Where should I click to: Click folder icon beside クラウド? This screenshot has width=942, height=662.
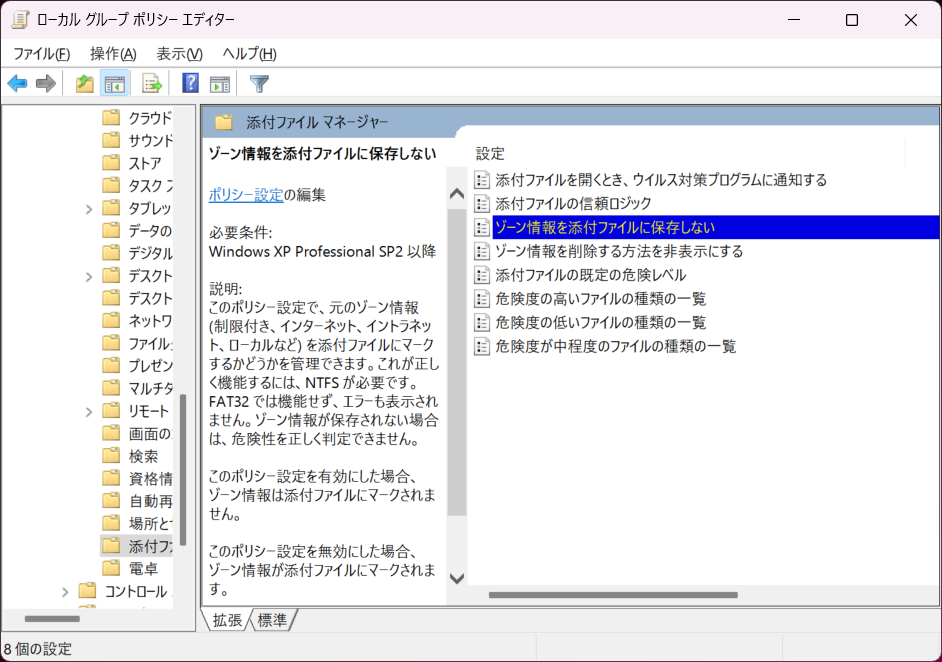coord(111,117)
